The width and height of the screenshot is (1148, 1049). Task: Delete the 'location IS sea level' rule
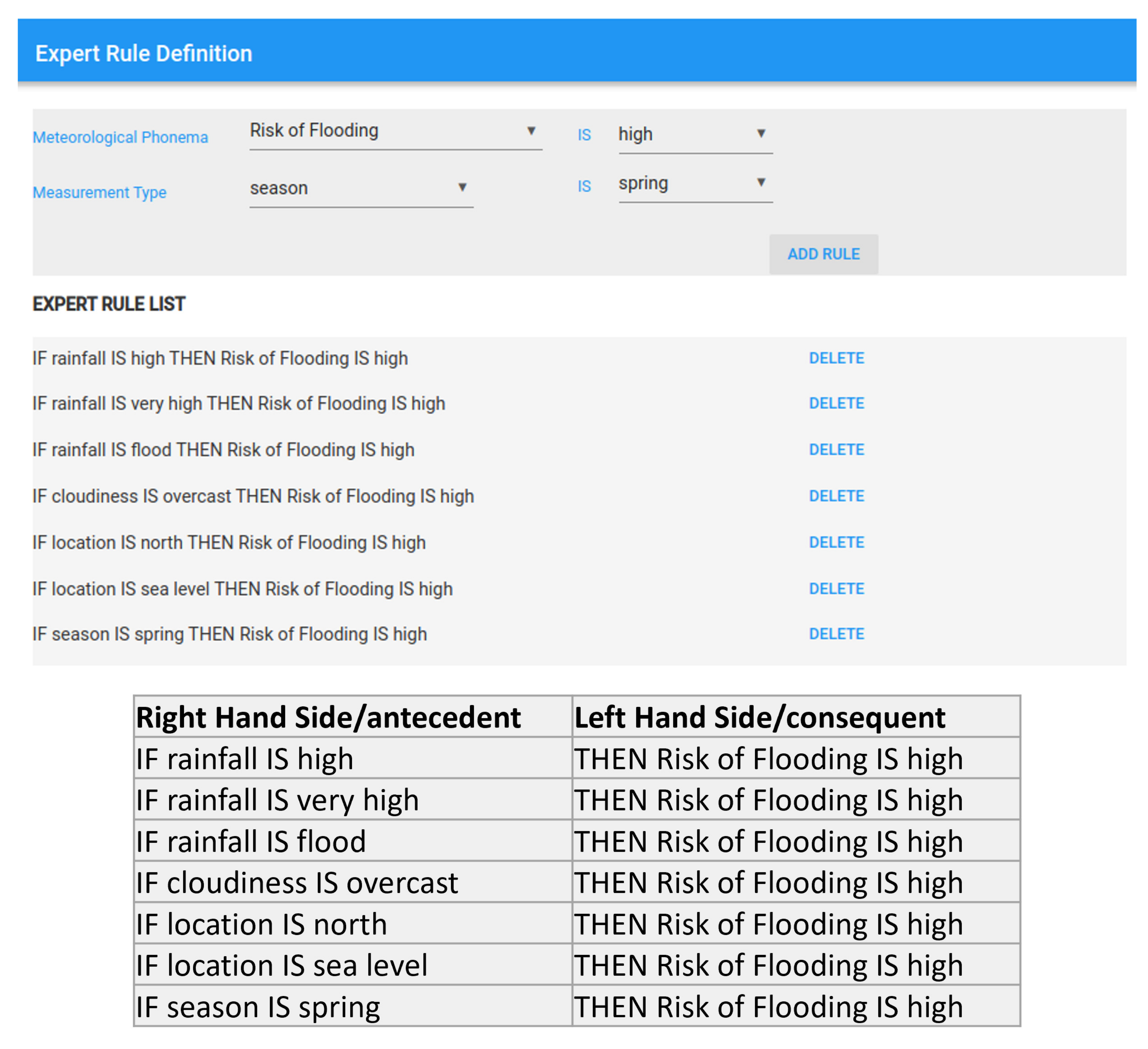pos(836,588)
